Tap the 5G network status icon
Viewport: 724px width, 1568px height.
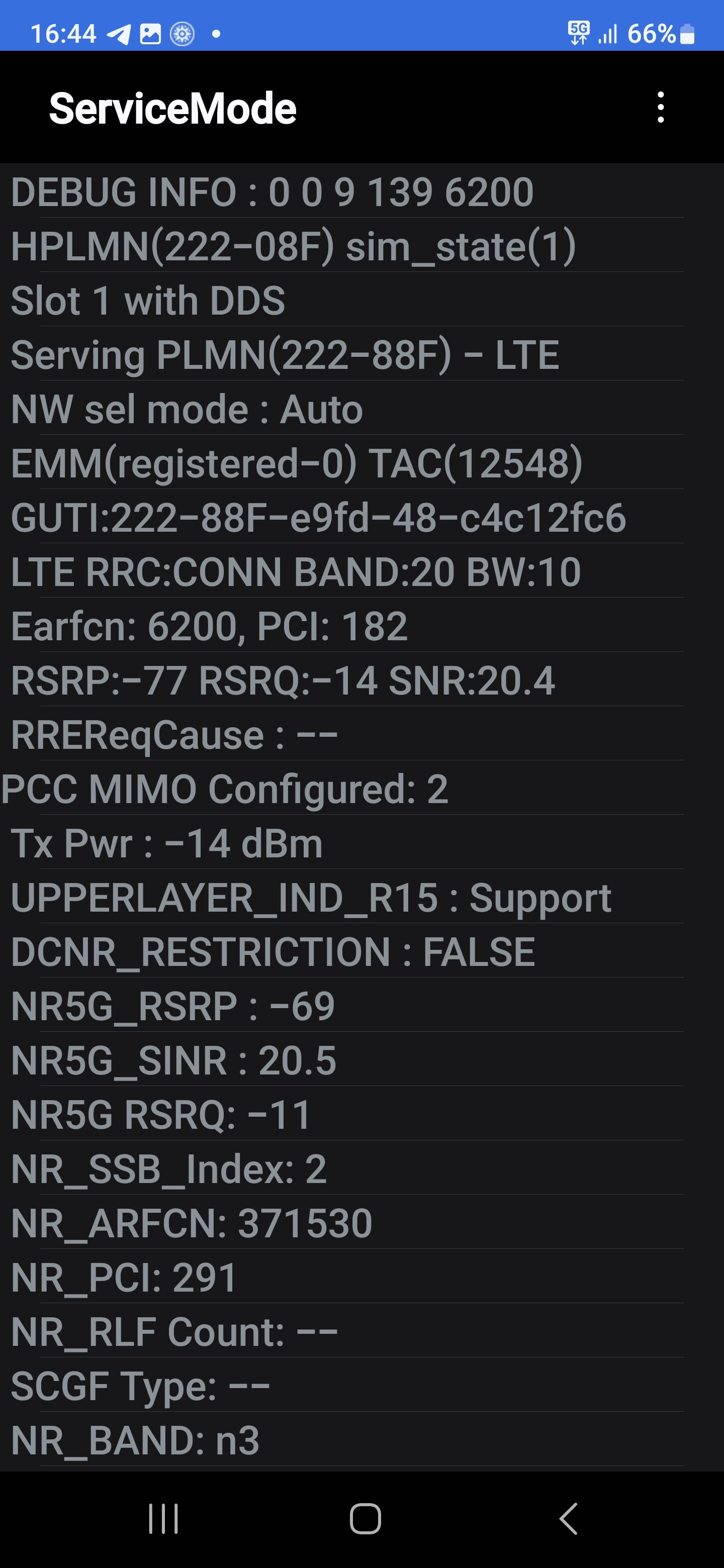coord(579,33)
